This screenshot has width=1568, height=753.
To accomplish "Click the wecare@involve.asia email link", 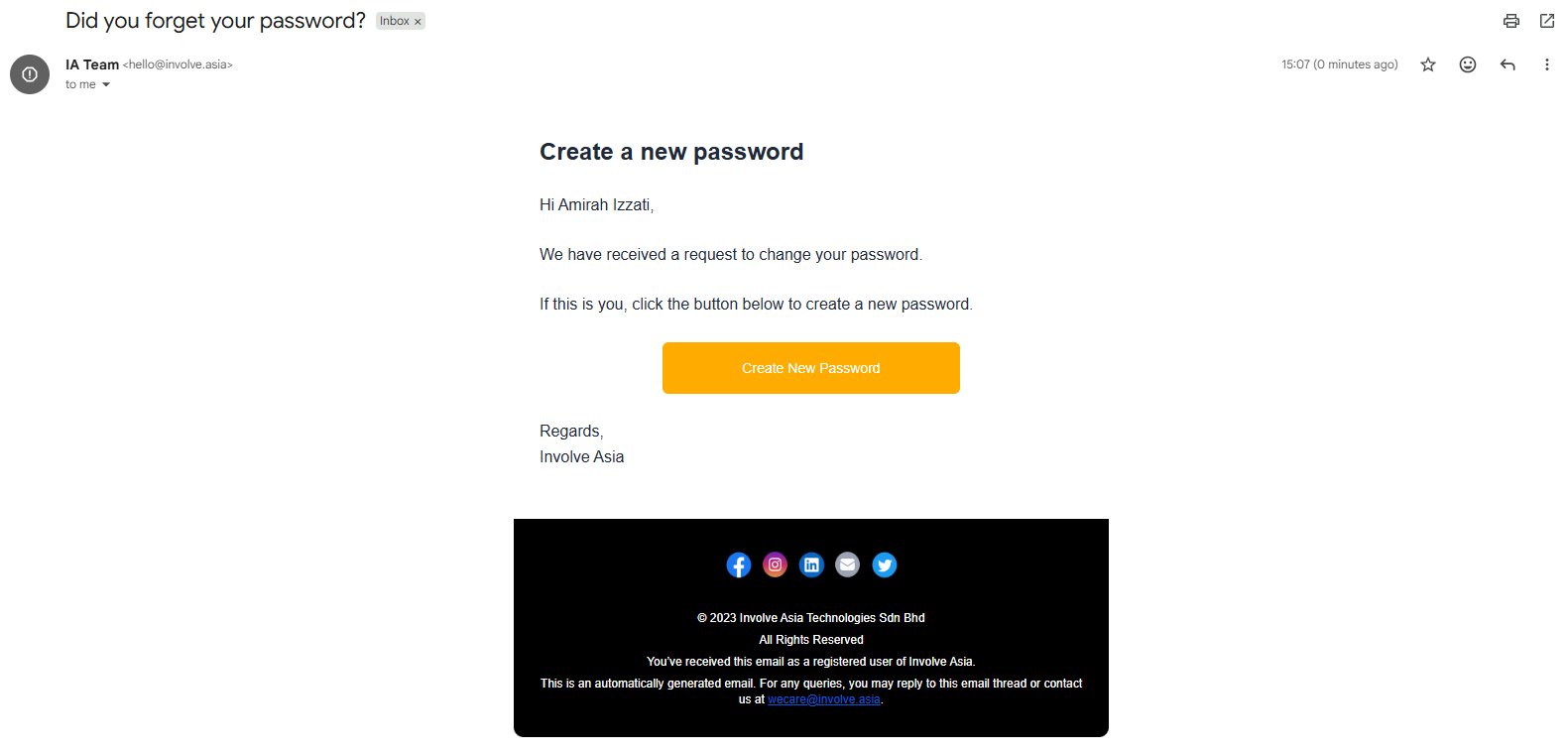I will click(823, 699).
